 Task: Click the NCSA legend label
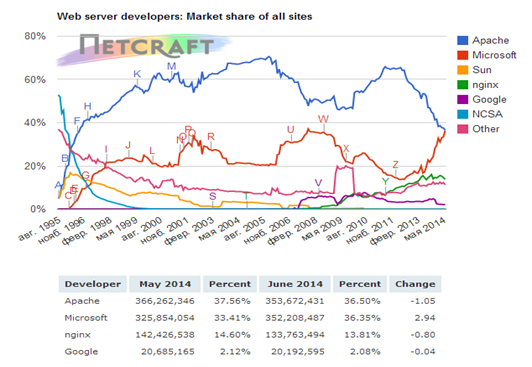(x=487, y=114)
